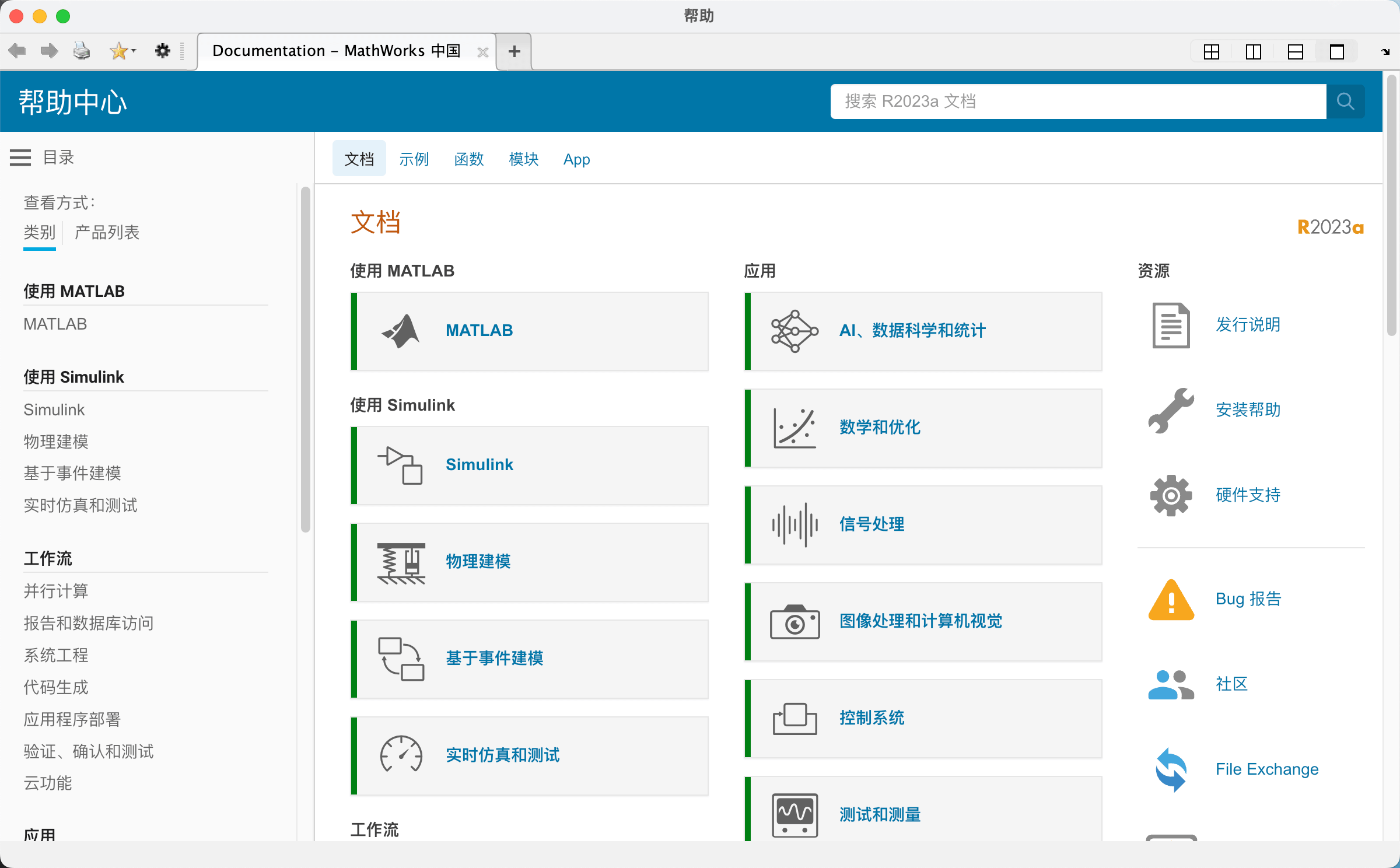Click the MATLAB logo card icon
1400x868 pixels.
point(401,331)
